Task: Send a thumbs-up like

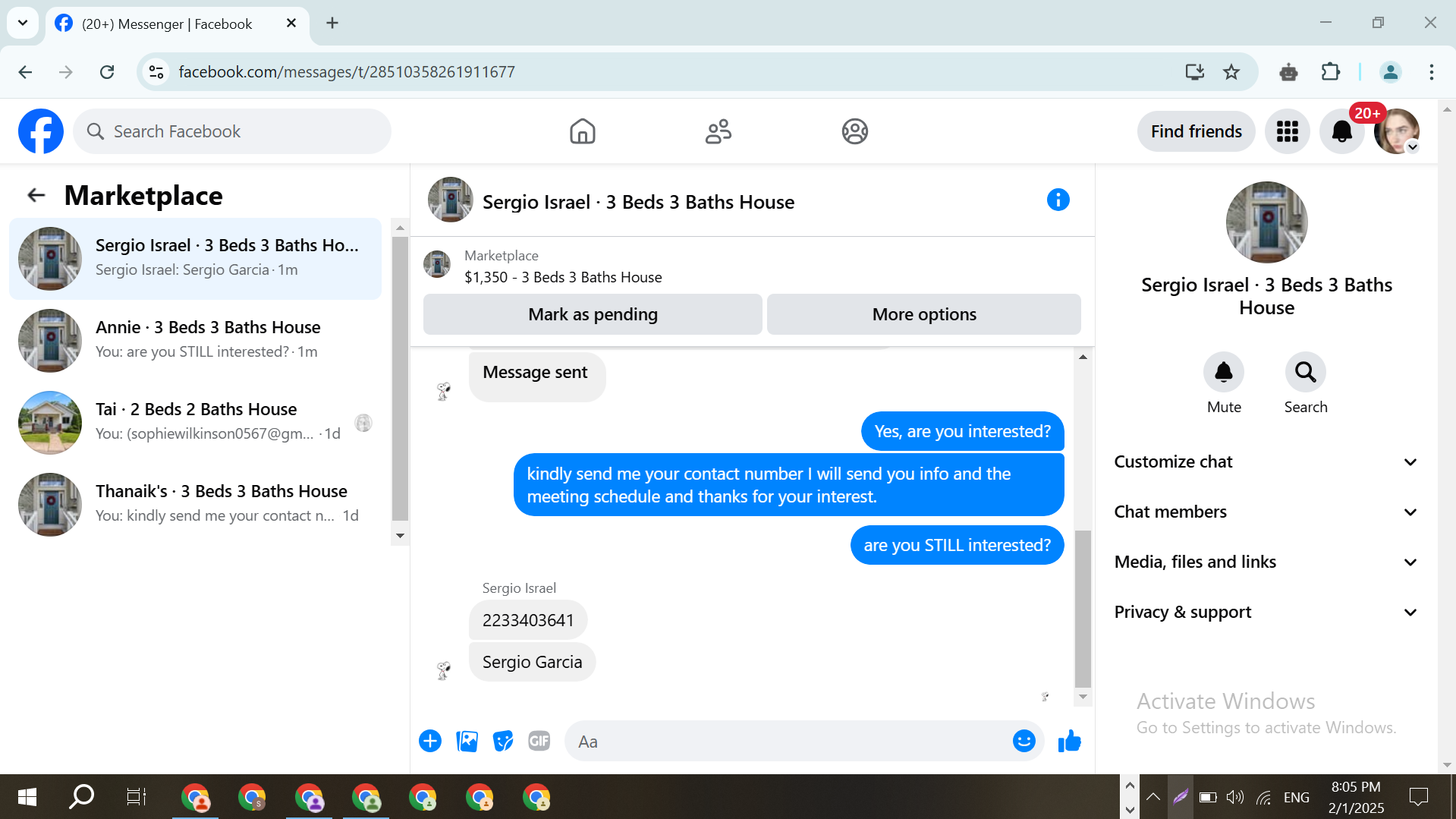Action: coord(1070,741)
